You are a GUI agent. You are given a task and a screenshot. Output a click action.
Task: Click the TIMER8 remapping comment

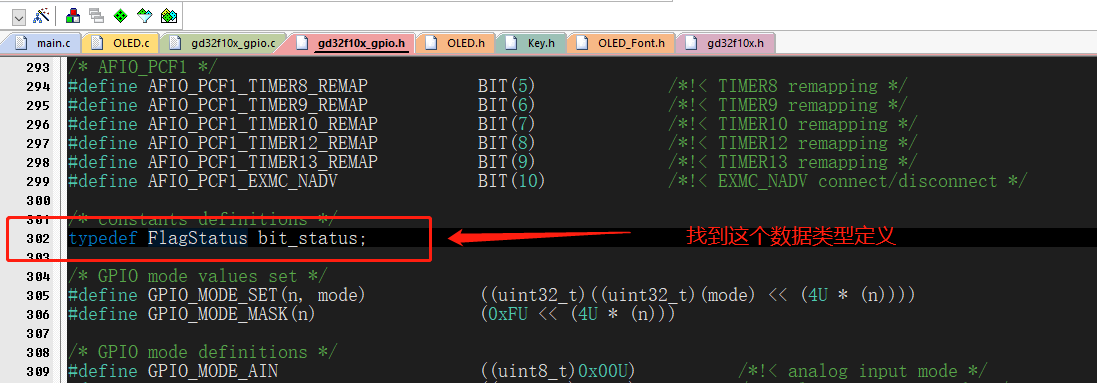pyautogui.click(x=788, y=87)
